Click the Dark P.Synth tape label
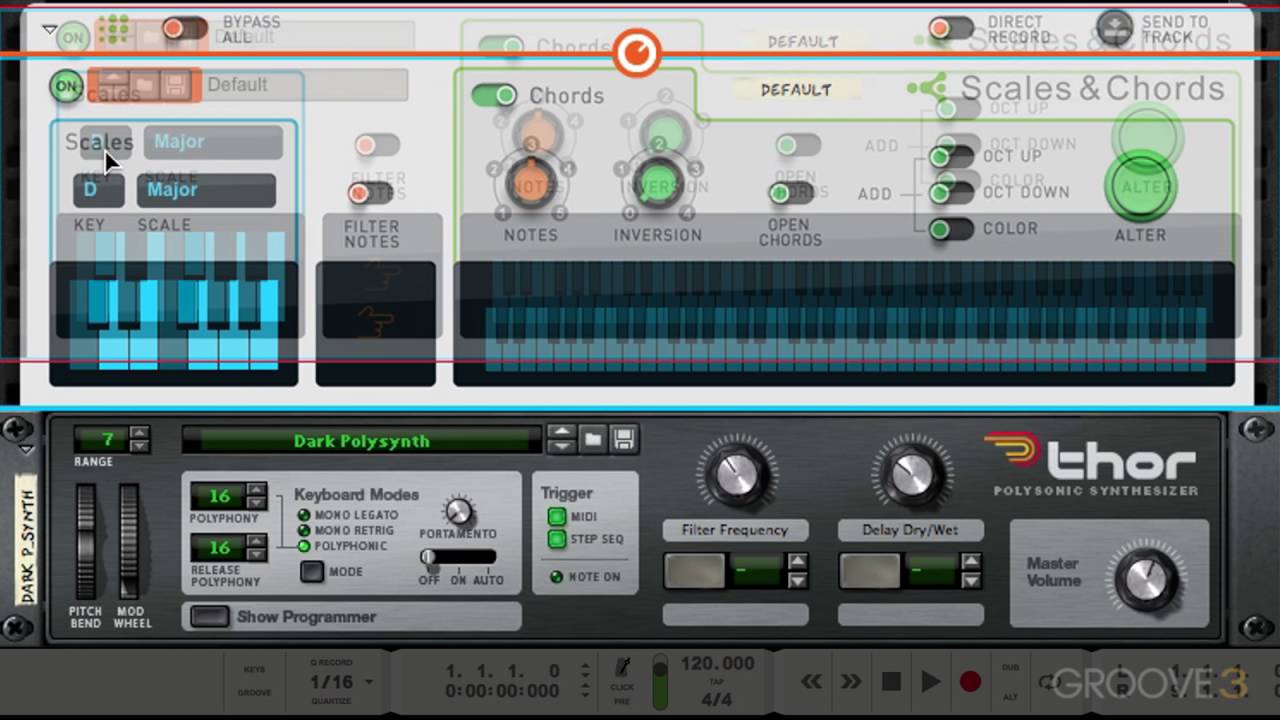Image resolution: width=1280 pixels, height=720 pixels. (27, 540)
